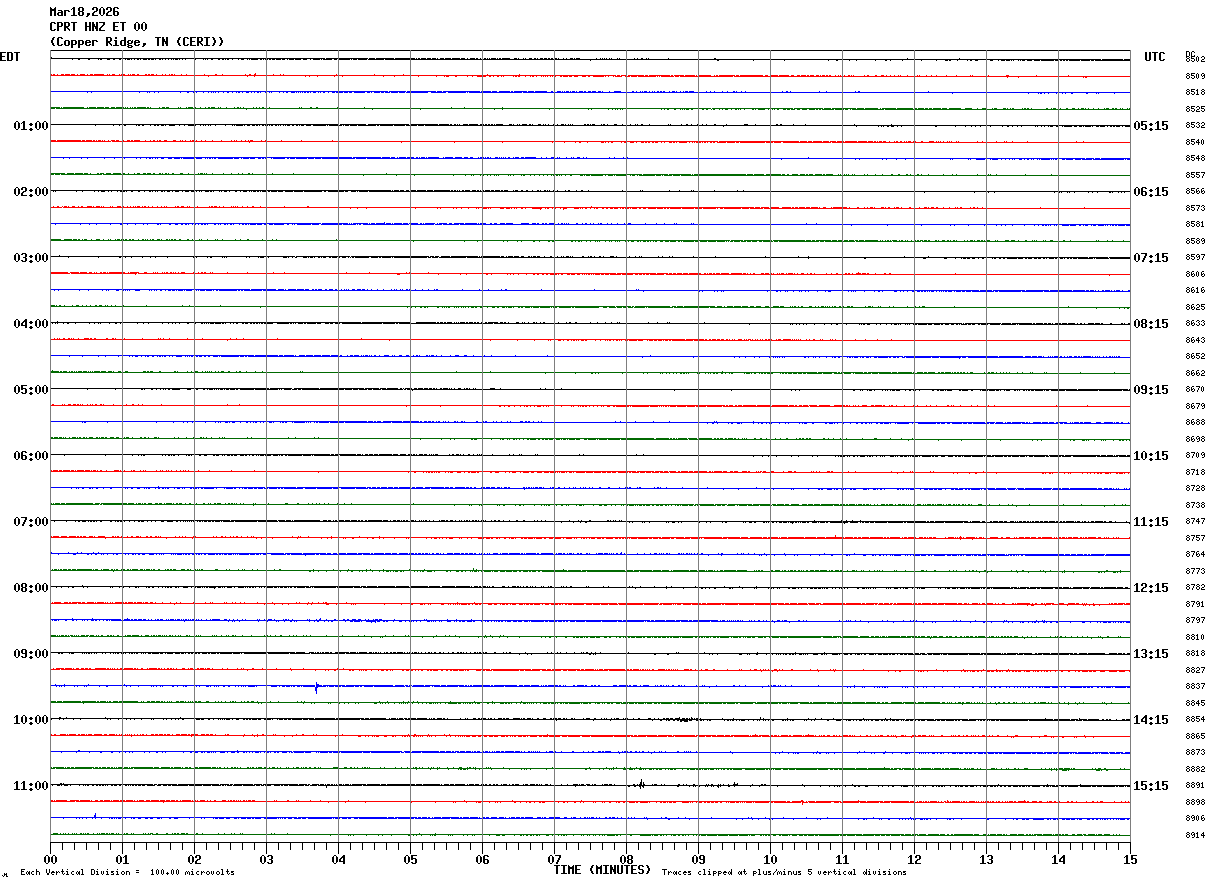This screenshot has width=1210, height=886.
Task: Click the '10' minute tick on the time axis
Action: pos(770,859)
